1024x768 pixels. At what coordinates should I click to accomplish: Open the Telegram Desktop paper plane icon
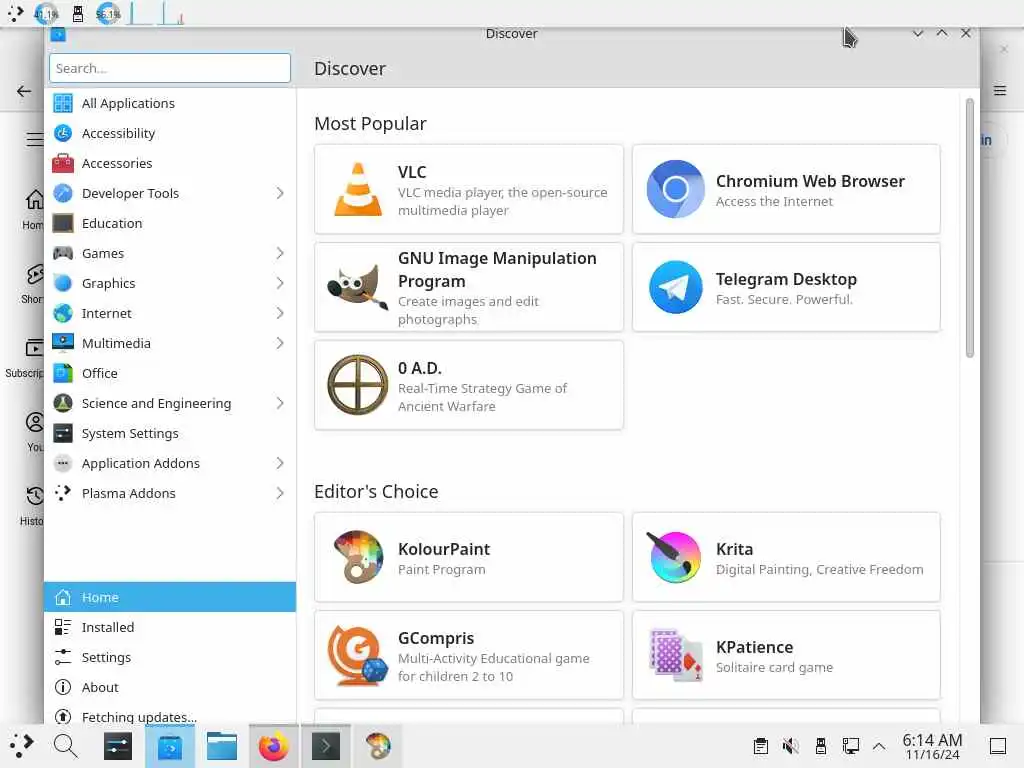pos(675,287)
